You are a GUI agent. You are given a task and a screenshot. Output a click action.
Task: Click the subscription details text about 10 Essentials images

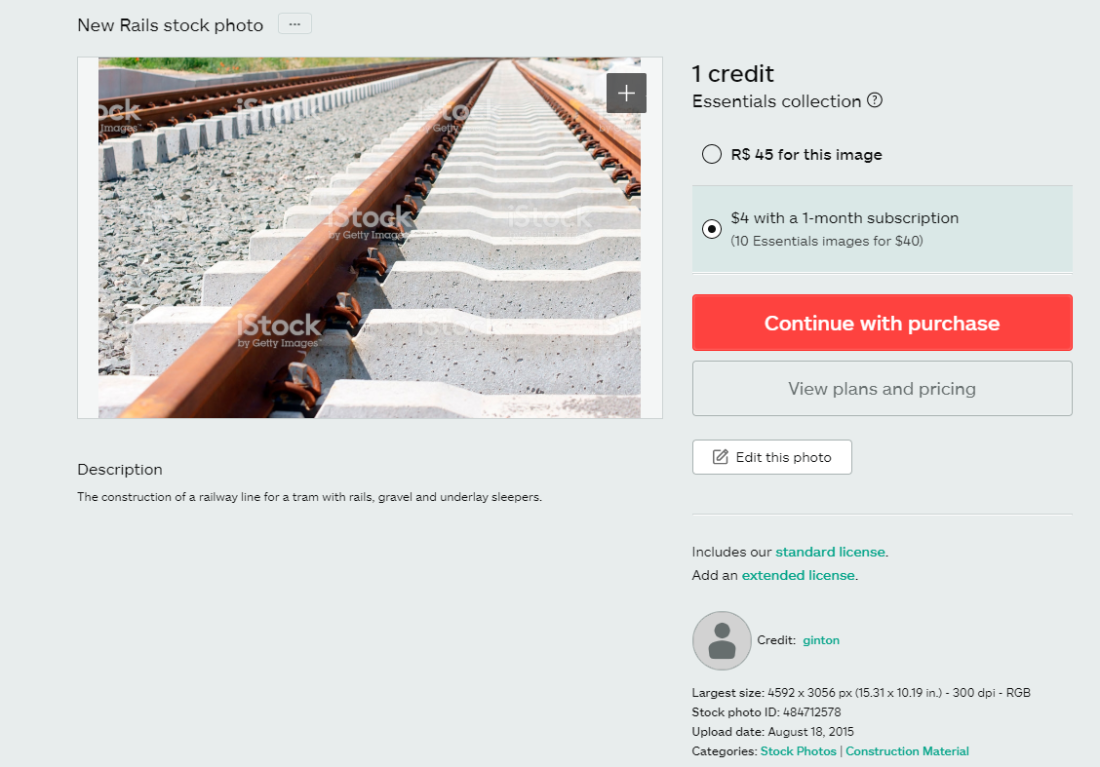click(826, 241)
